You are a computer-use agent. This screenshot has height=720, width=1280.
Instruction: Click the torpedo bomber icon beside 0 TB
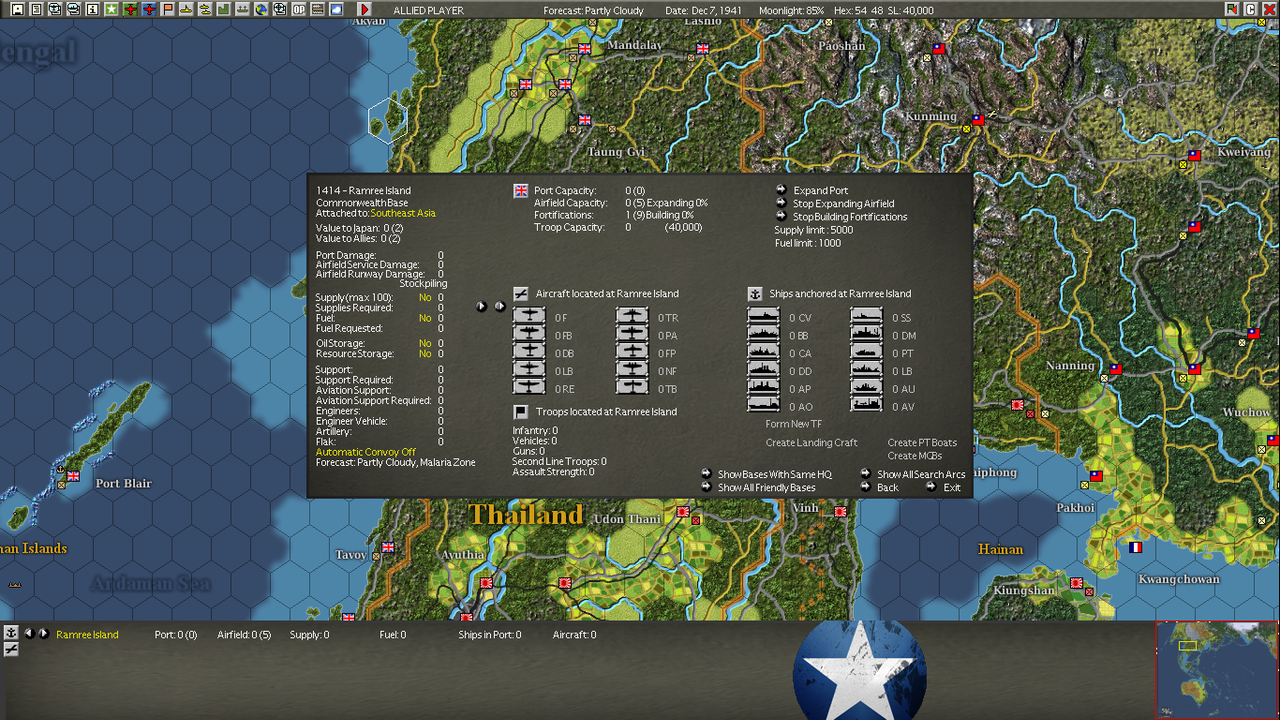tap(632, 389)
